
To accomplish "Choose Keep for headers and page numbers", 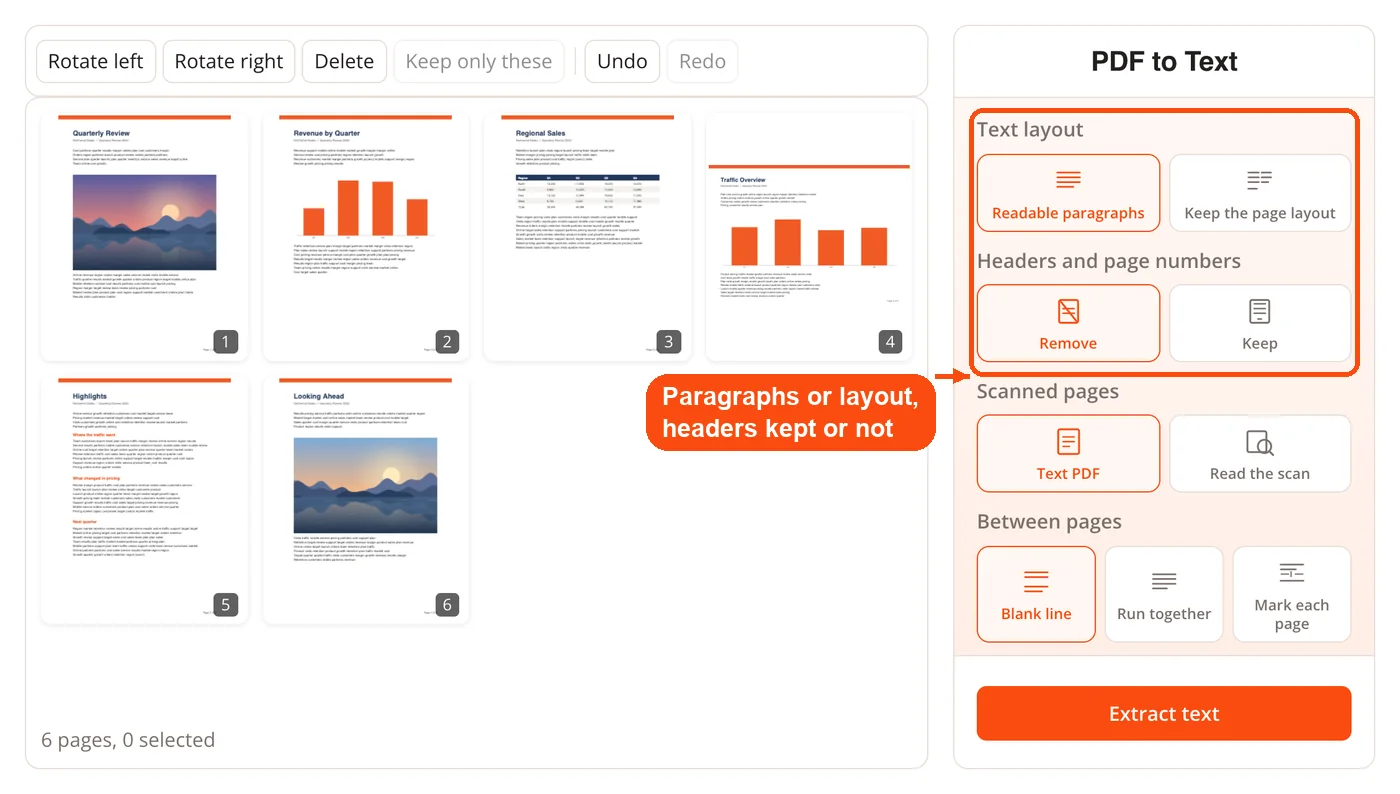I will [x=1260, y=323].
